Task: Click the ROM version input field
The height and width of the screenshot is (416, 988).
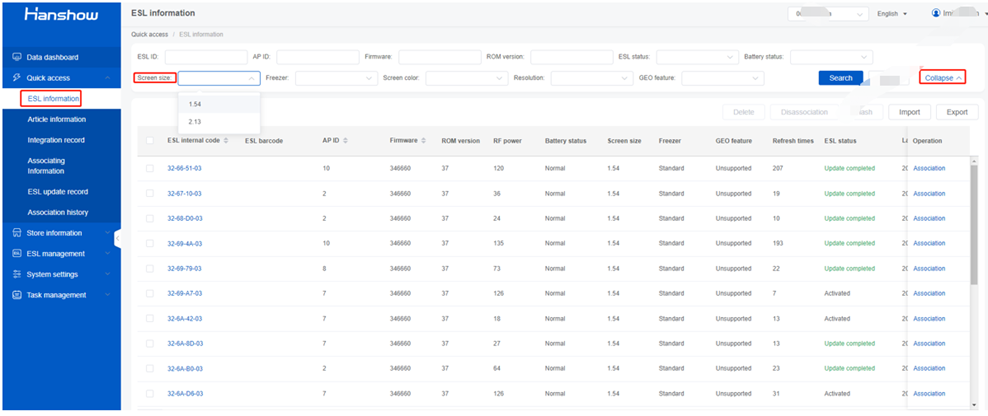Action: click(572, 57)
